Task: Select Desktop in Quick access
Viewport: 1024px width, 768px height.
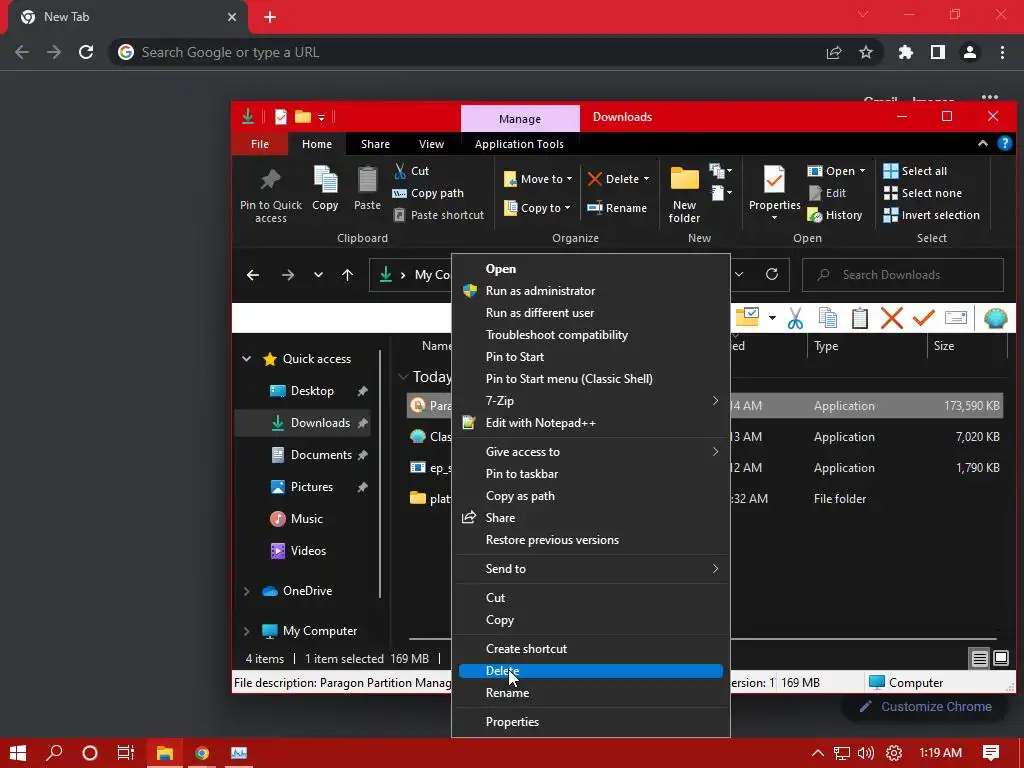Action: point(312,391)
